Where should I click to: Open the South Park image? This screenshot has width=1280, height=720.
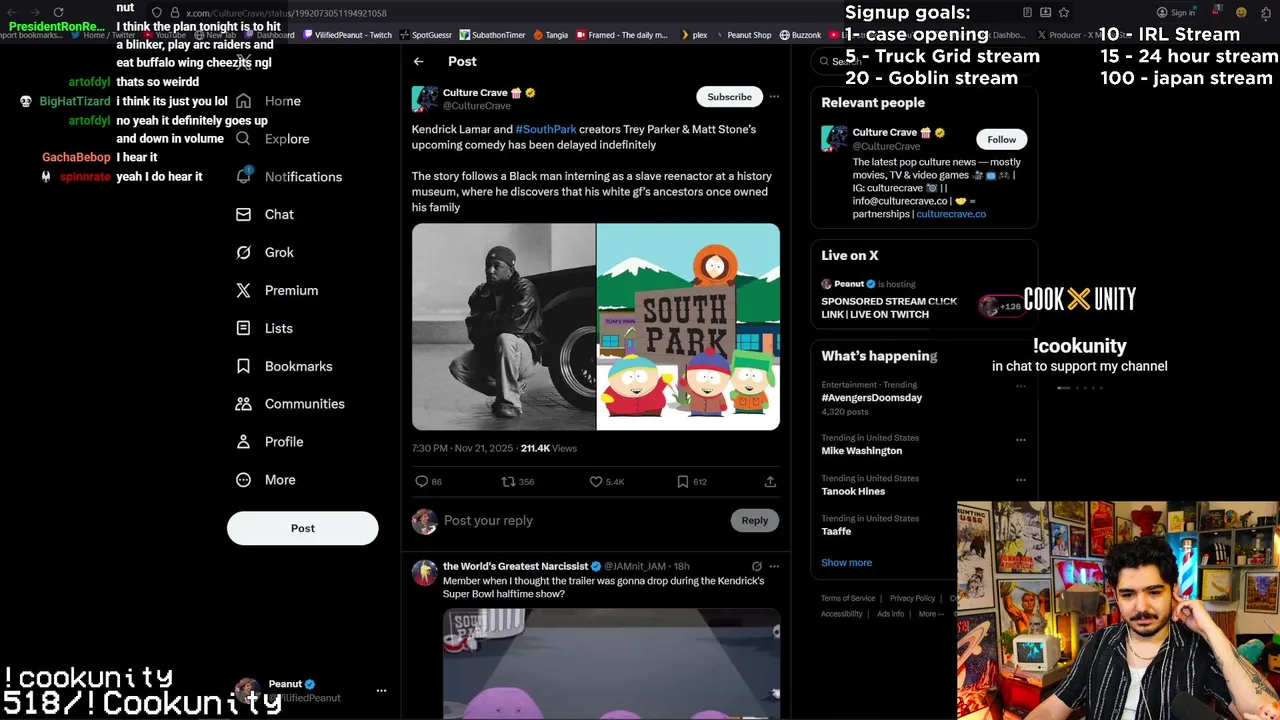tap(688, 327)
